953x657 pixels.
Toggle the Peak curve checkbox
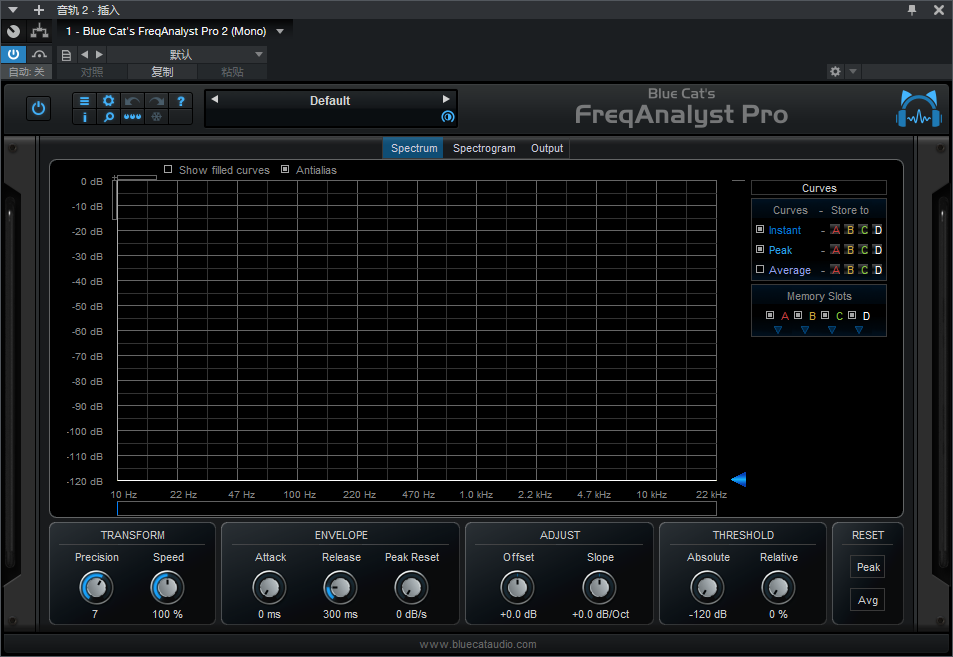click(760, 249)
